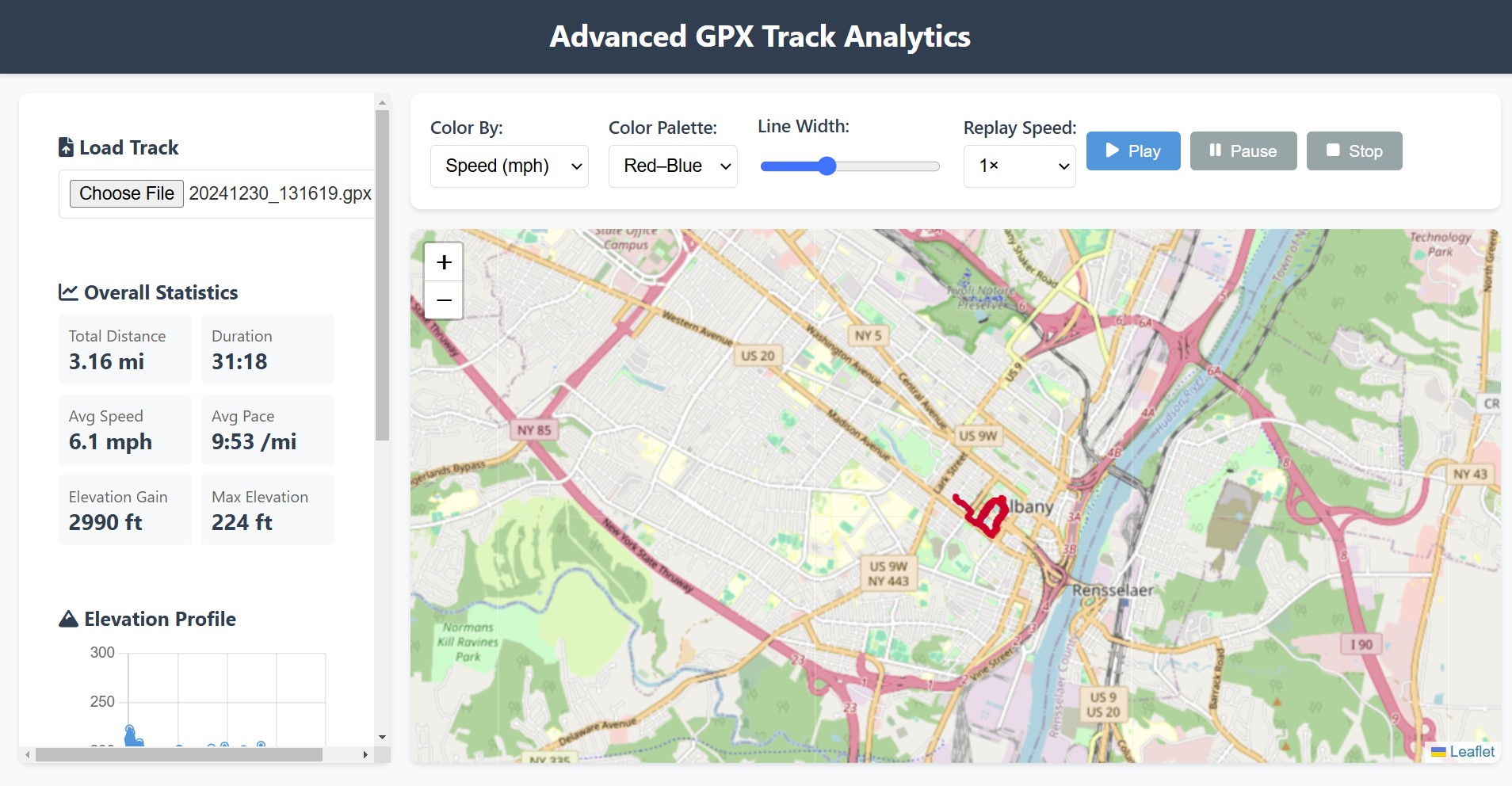Start track replay with Play
The height and width of the screenshot is (786, 1512).
point(1132,151)
